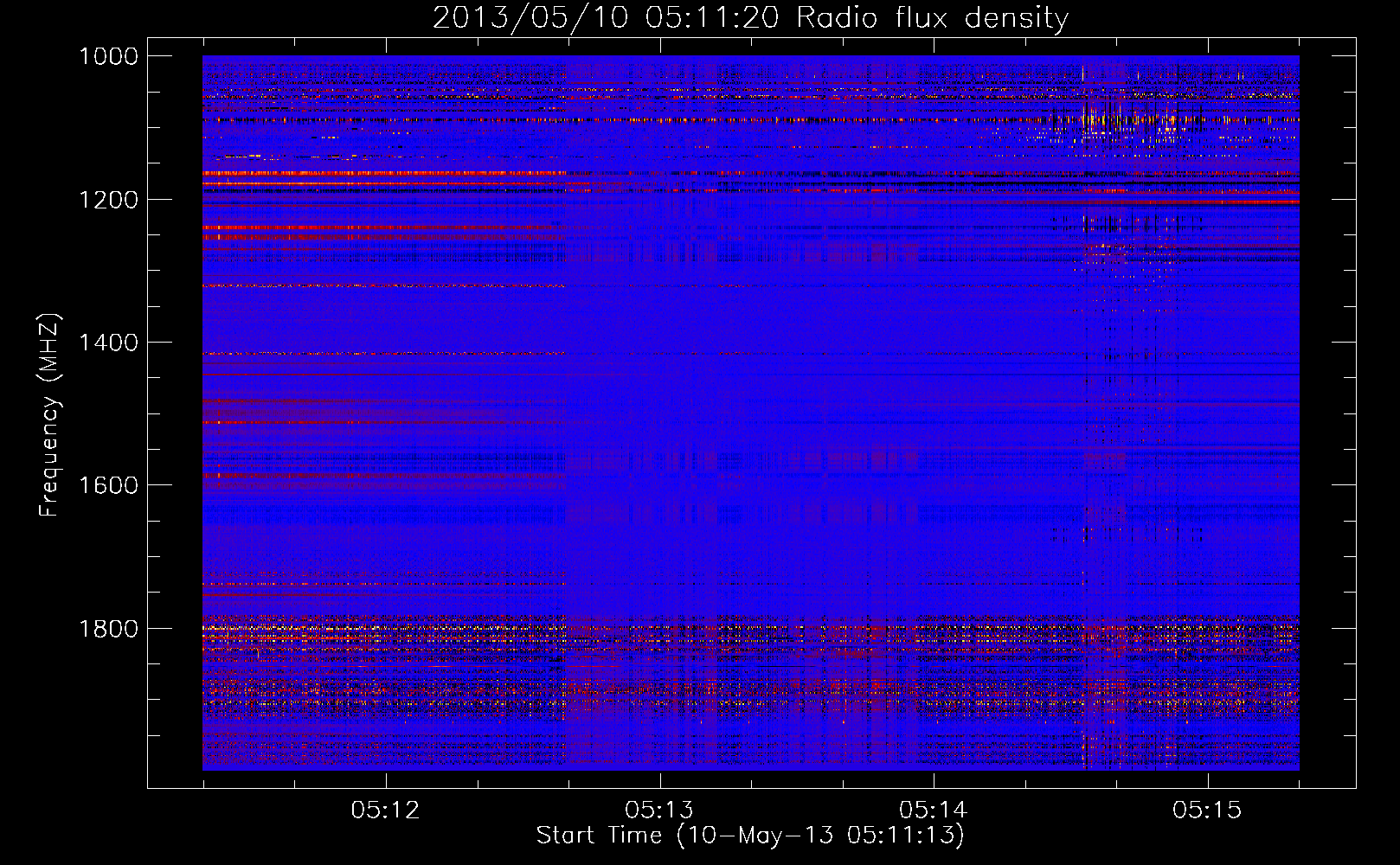Click the 1200 frequency tick label
1400x865 pixels.
pos(108,200)
